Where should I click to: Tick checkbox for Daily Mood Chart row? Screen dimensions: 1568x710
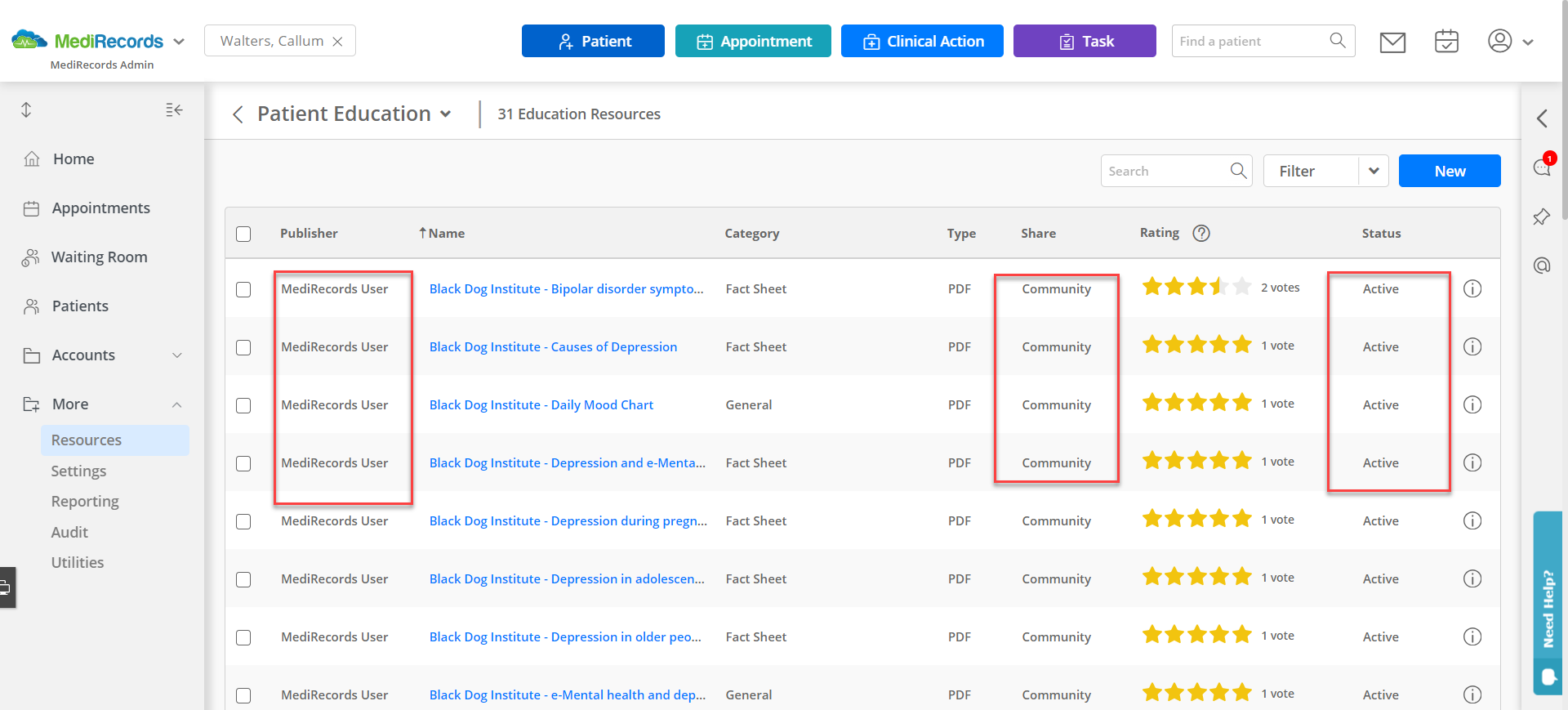243,405
